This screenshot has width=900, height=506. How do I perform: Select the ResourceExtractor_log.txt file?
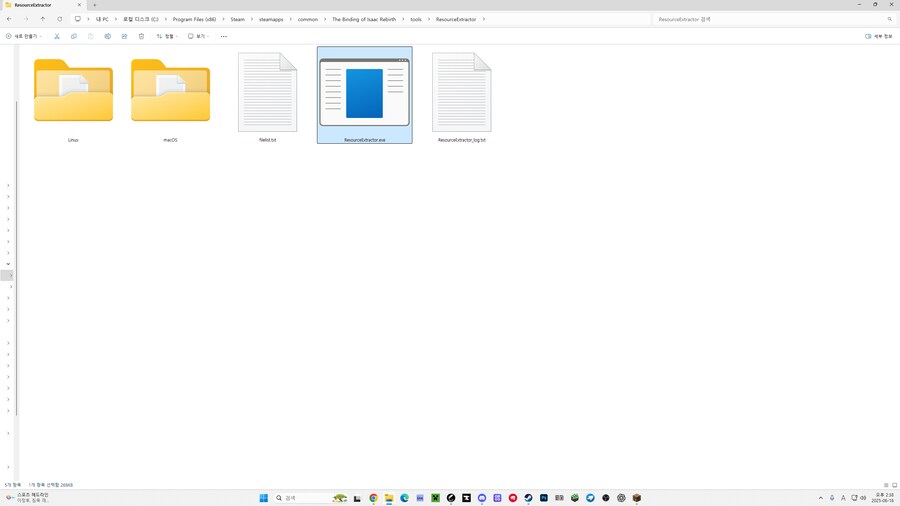462,97
